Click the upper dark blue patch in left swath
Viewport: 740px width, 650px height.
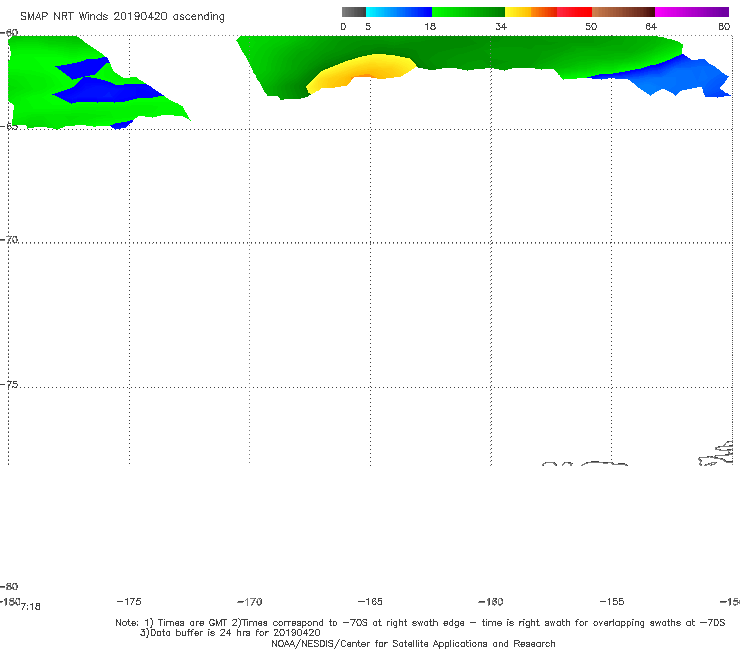[83, 68]
